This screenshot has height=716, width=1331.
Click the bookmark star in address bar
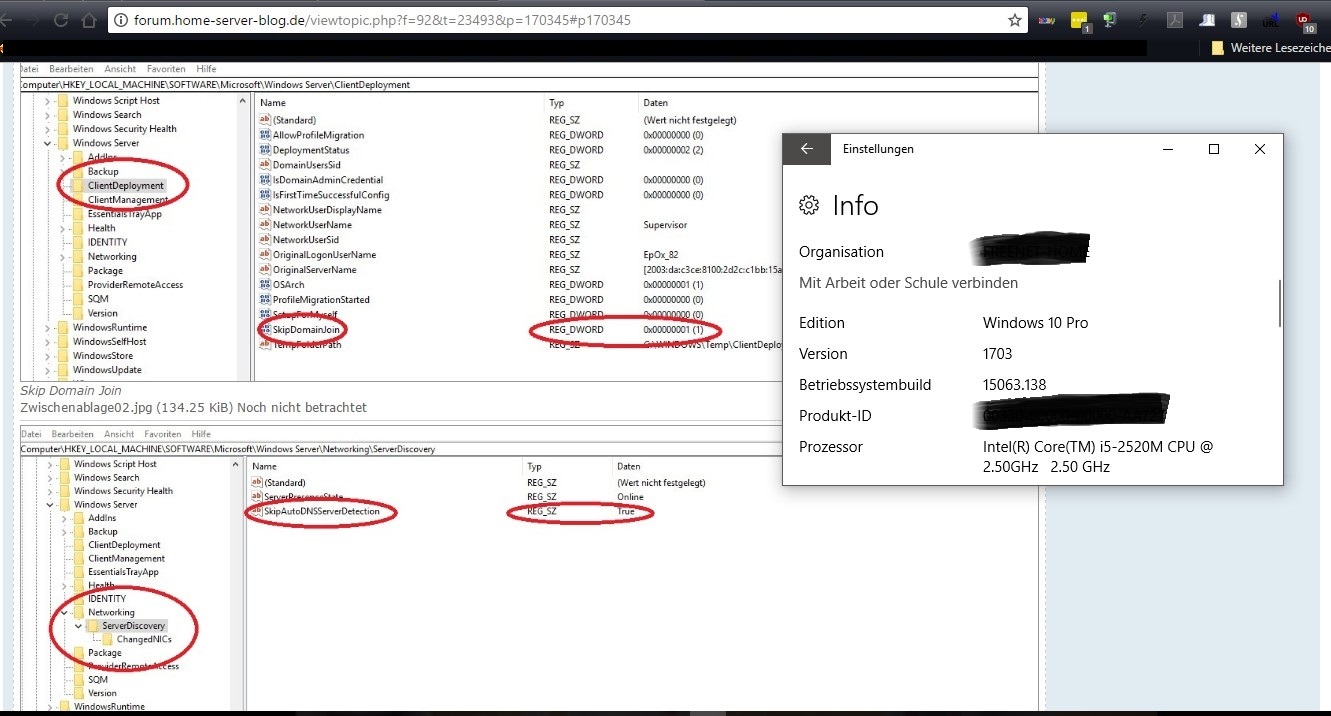pyautogui.click(x=1015, y=20)
